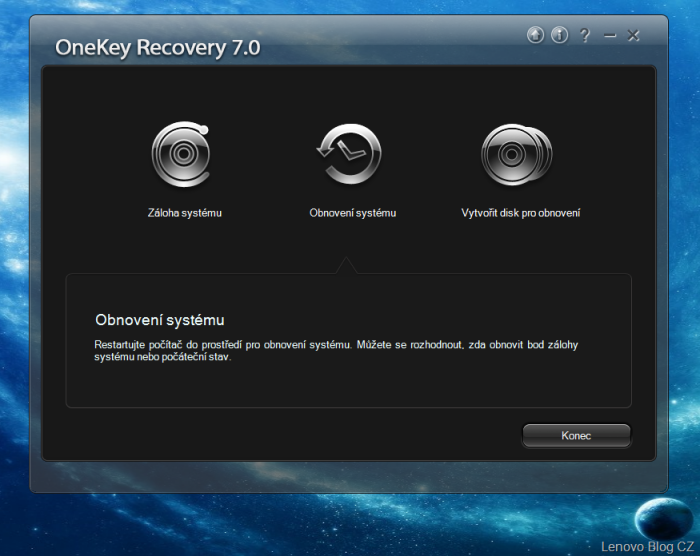Open help via the question mark icon
700x556 pixels.
tap(584, 35)
